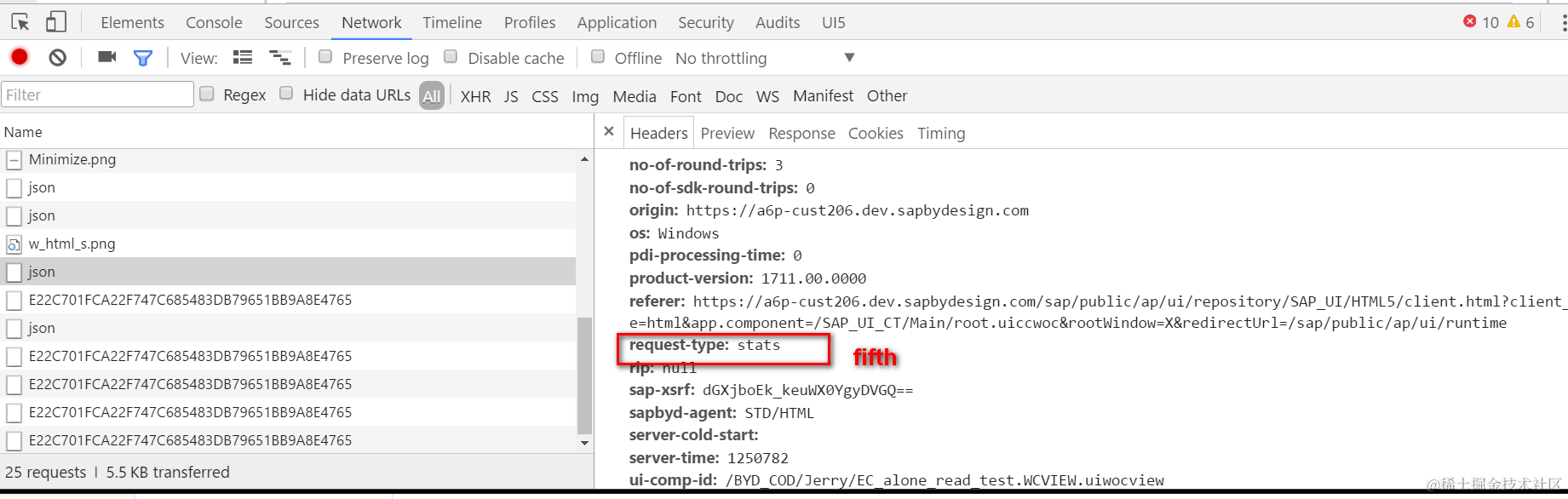Image resolution: width=1568 pixels, height=499 pixels.
Task: Switch to the Profiles tab
Action: click(x=530, y=23)
